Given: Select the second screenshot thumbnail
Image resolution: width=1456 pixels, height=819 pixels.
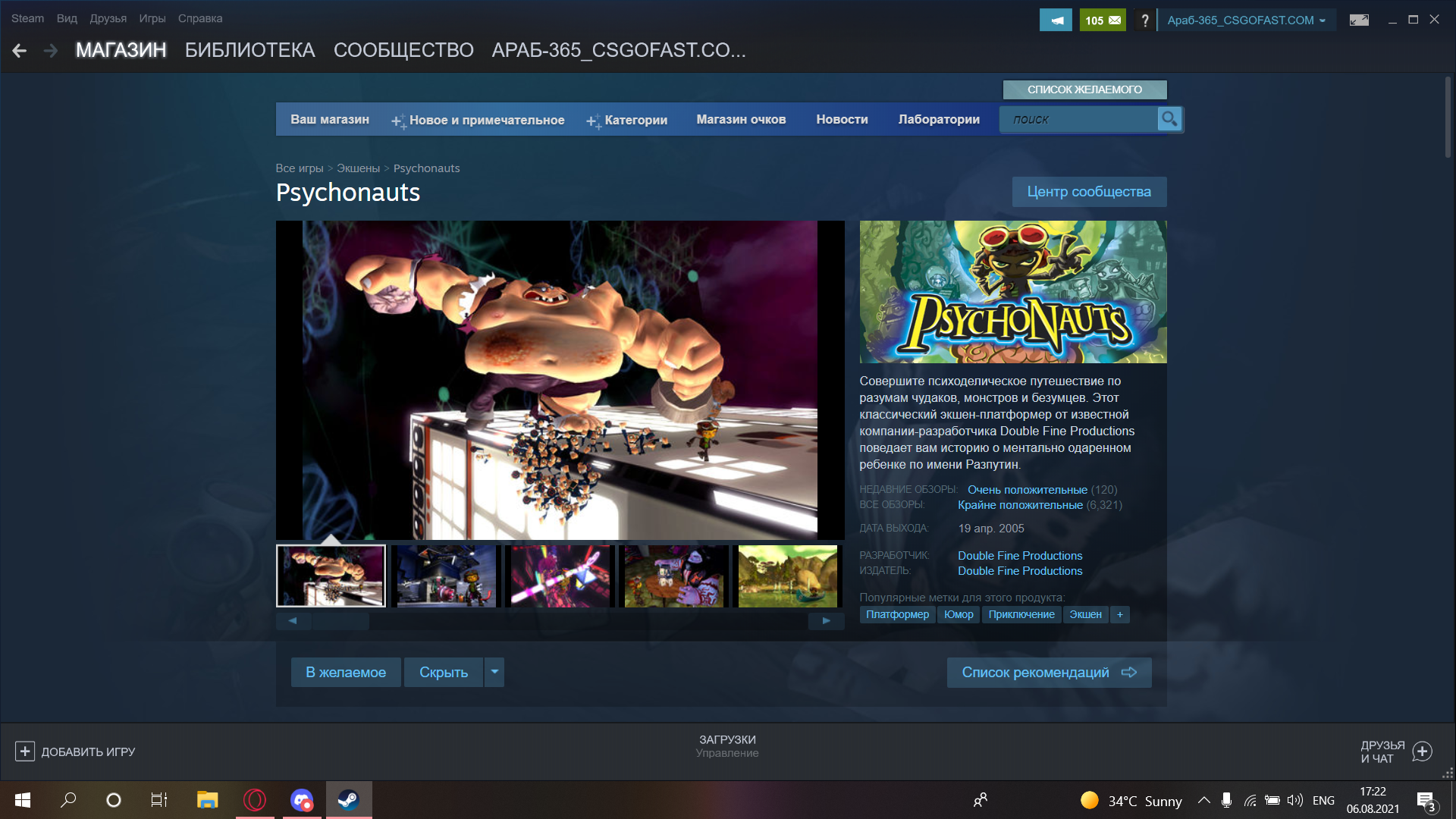Looking at the screenshot, I should pyautogui.click(x=445, y=576).
